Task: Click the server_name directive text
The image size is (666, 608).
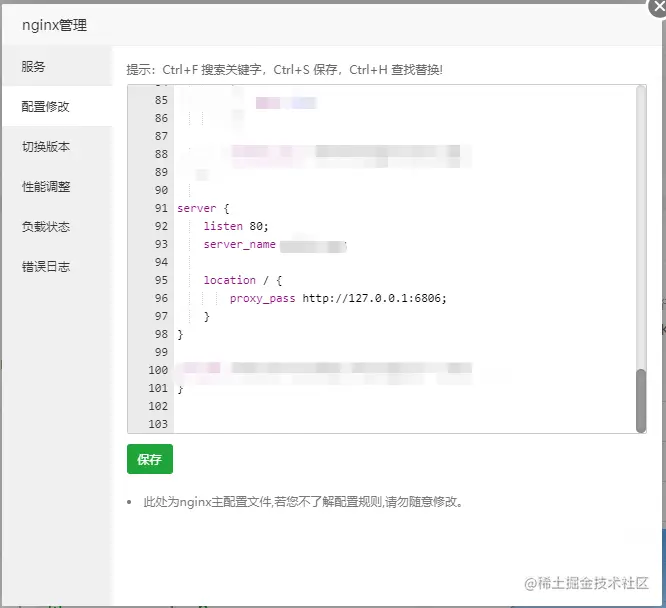Action: pos(240,244)
